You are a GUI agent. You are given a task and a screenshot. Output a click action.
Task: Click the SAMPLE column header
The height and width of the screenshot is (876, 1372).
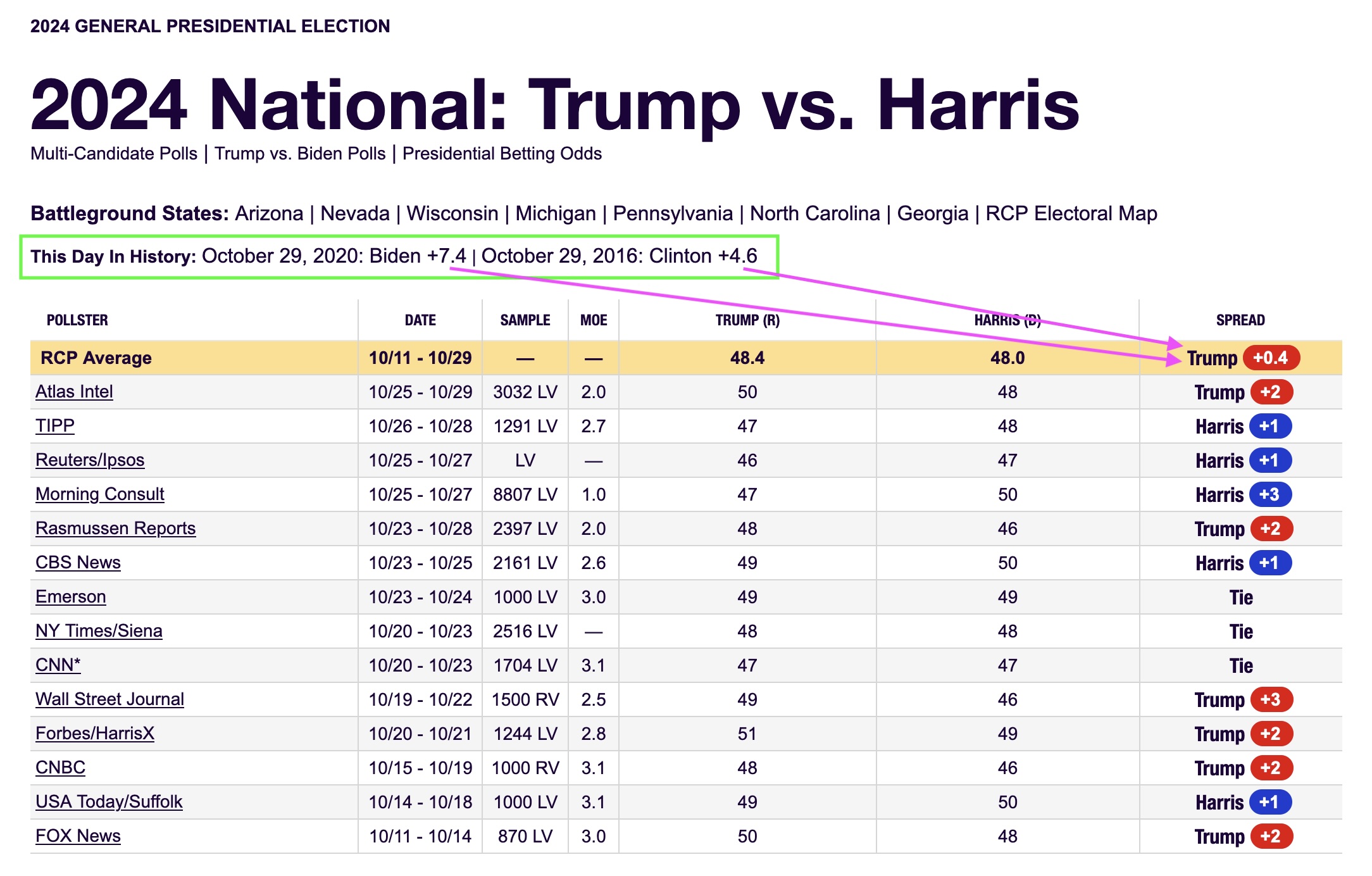point(525,320)
